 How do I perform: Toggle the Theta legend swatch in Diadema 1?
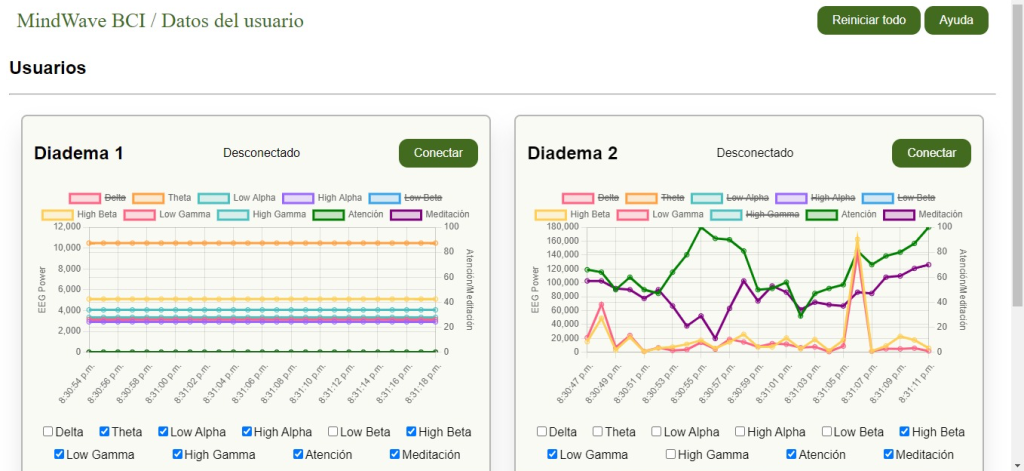point(148,198)
